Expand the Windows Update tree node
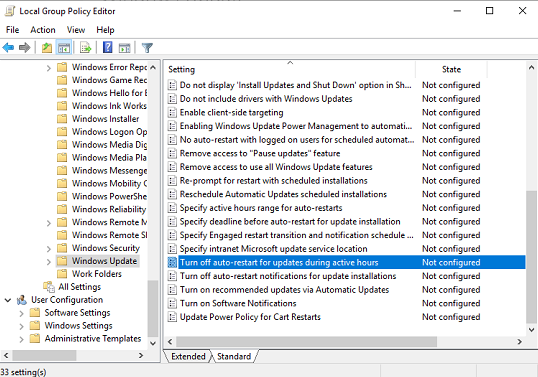This screenshot has height=377, width=538. point(49,262)
